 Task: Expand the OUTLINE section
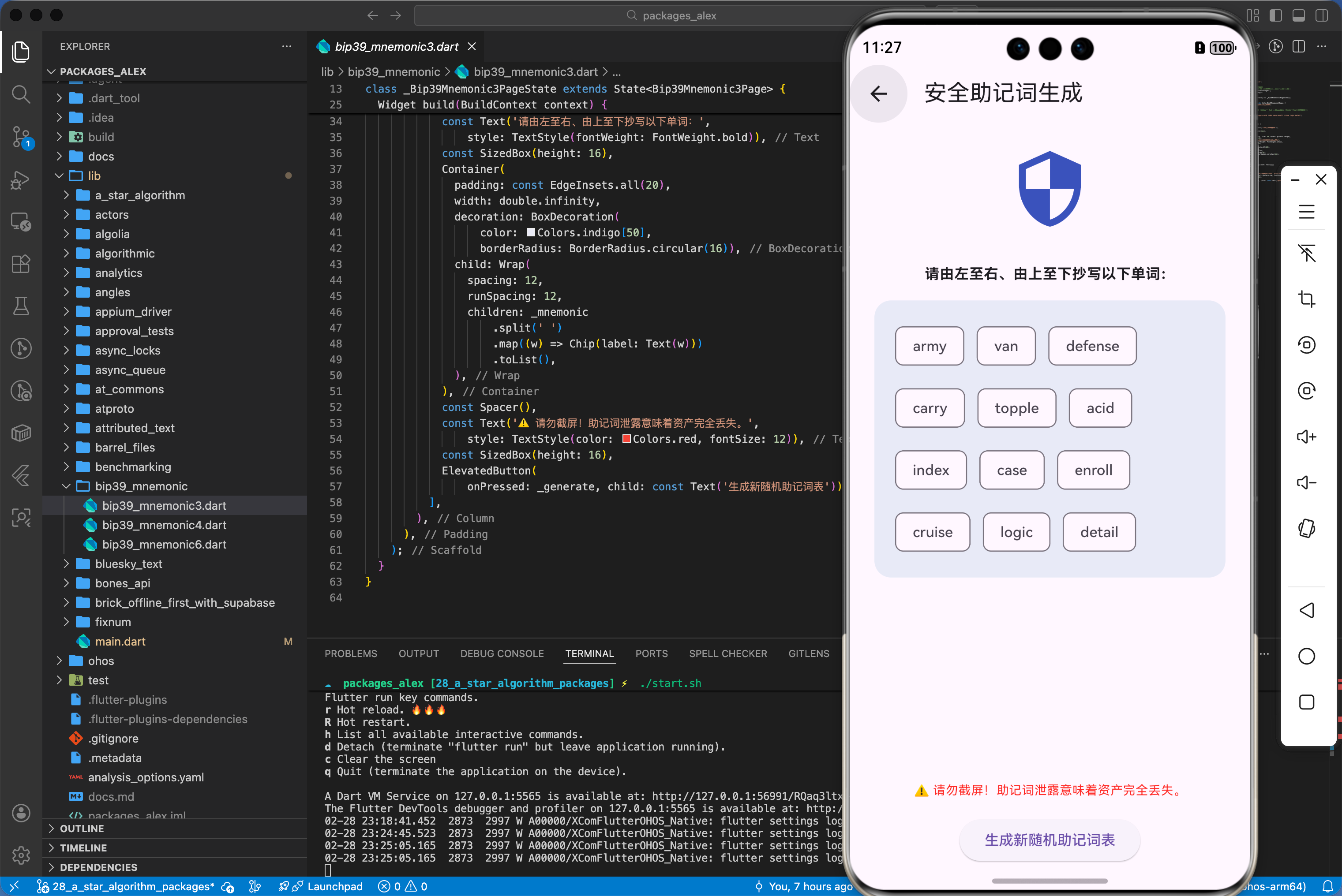82,828
